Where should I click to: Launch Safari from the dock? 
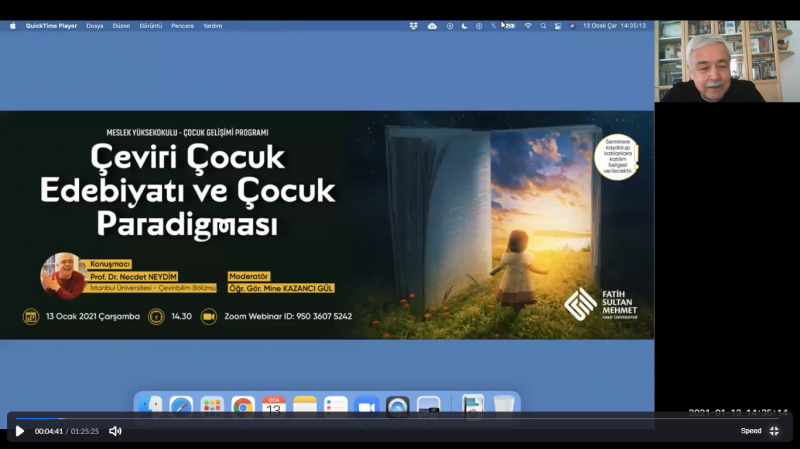coord(181,405)
